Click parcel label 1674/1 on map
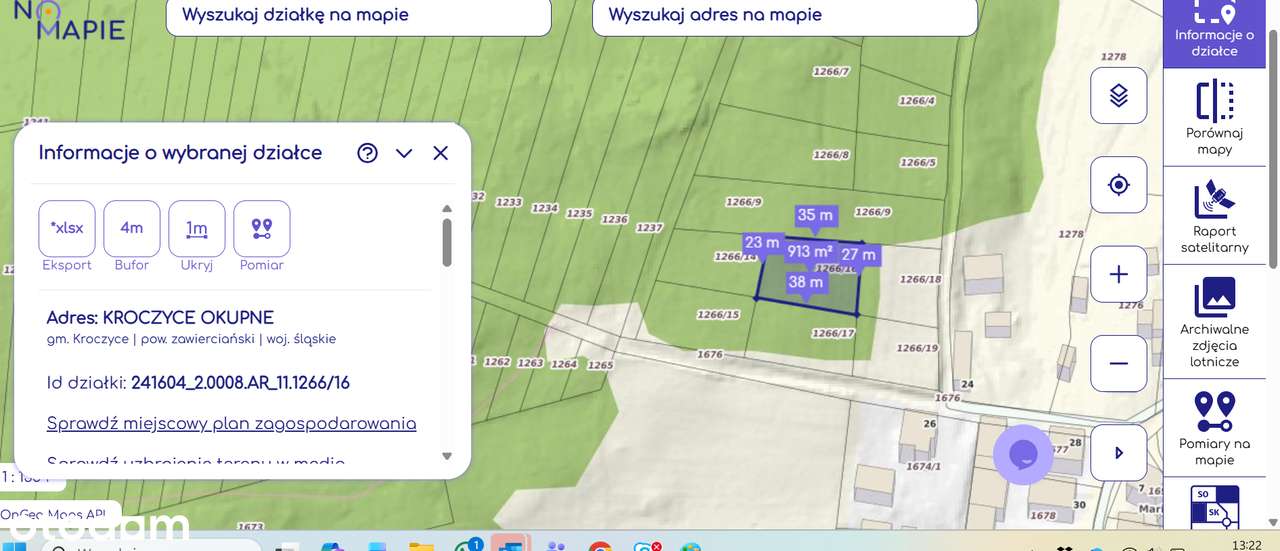The width and height of the screenshot is (1280, 551). (924, 466)
